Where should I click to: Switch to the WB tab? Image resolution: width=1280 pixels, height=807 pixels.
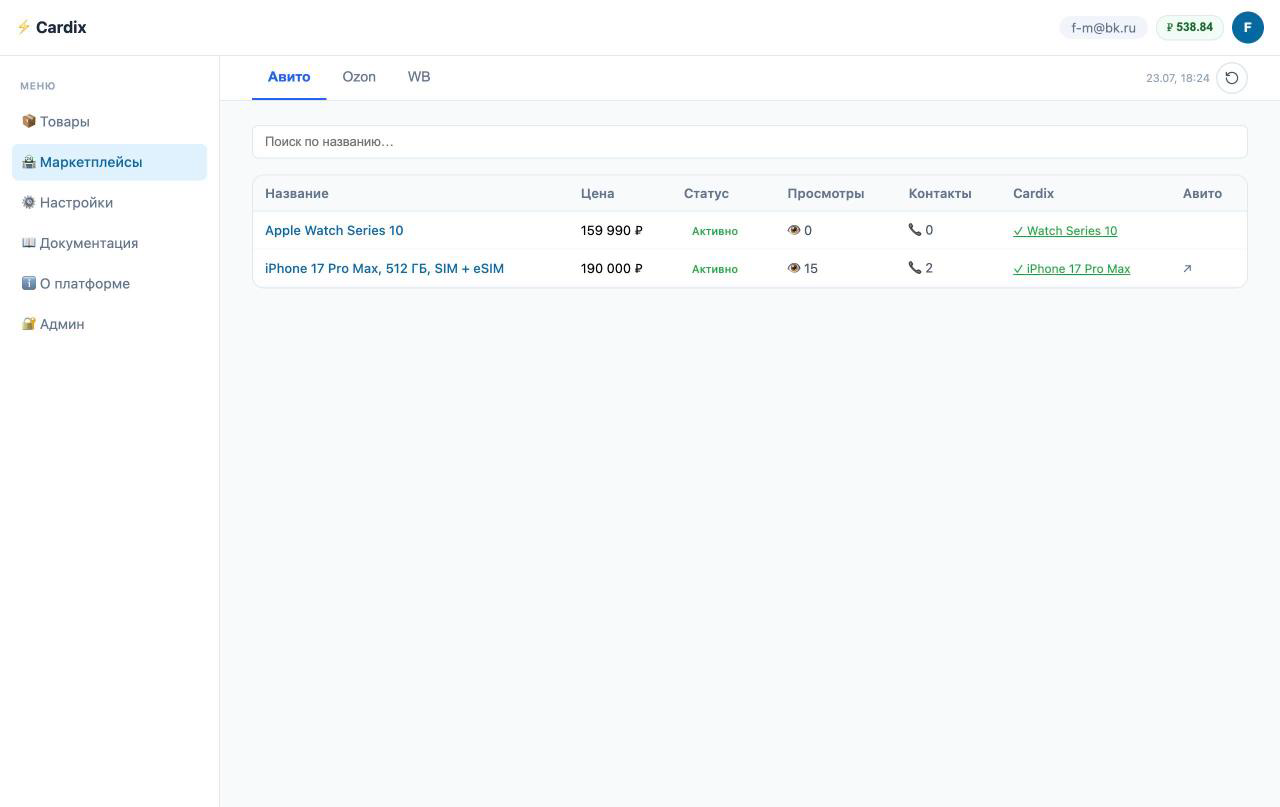(419, 77)
